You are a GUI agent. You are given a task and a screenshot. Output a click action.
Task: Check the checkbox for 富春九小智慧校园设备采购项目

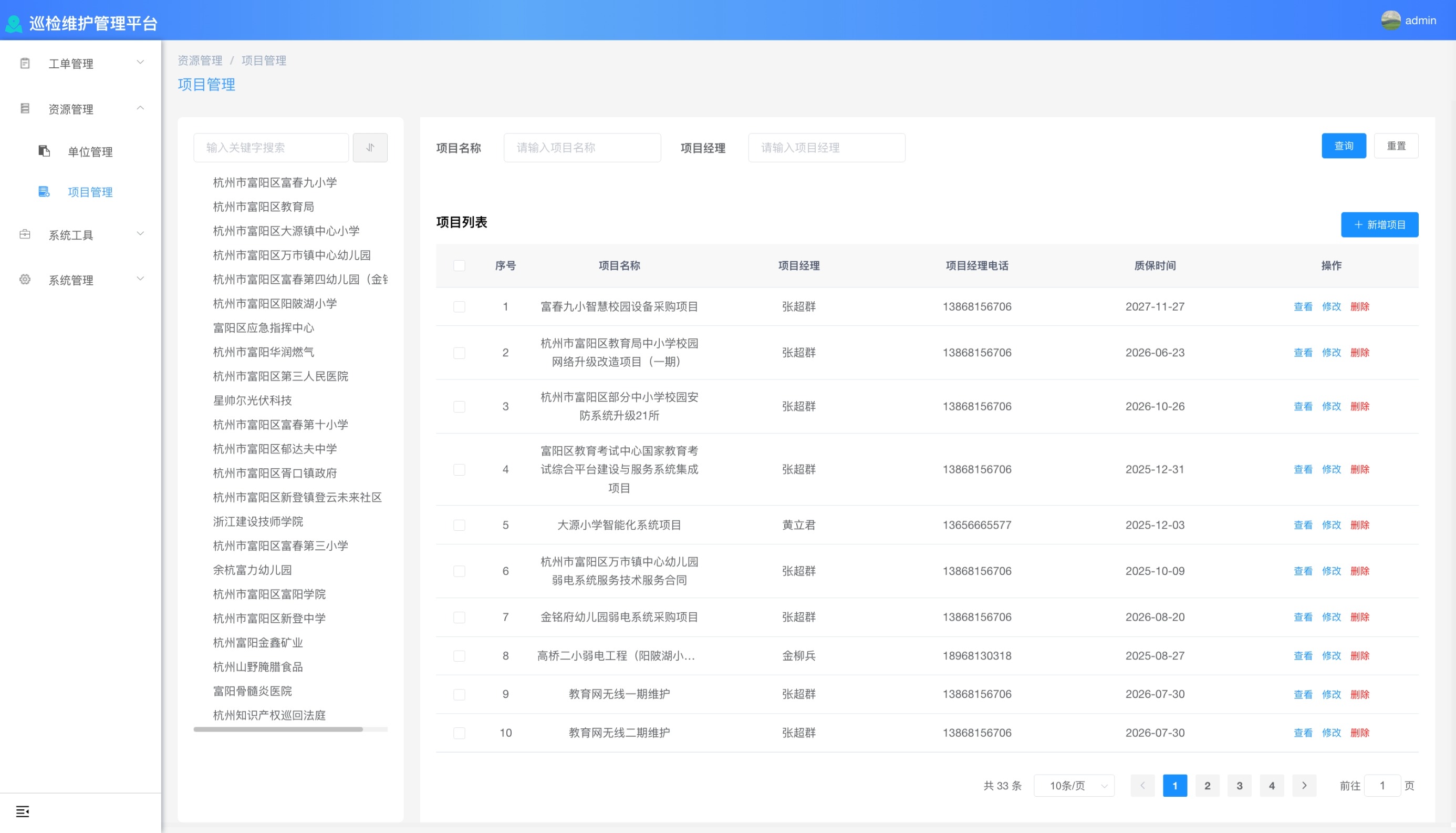click(x=459, y=306)
